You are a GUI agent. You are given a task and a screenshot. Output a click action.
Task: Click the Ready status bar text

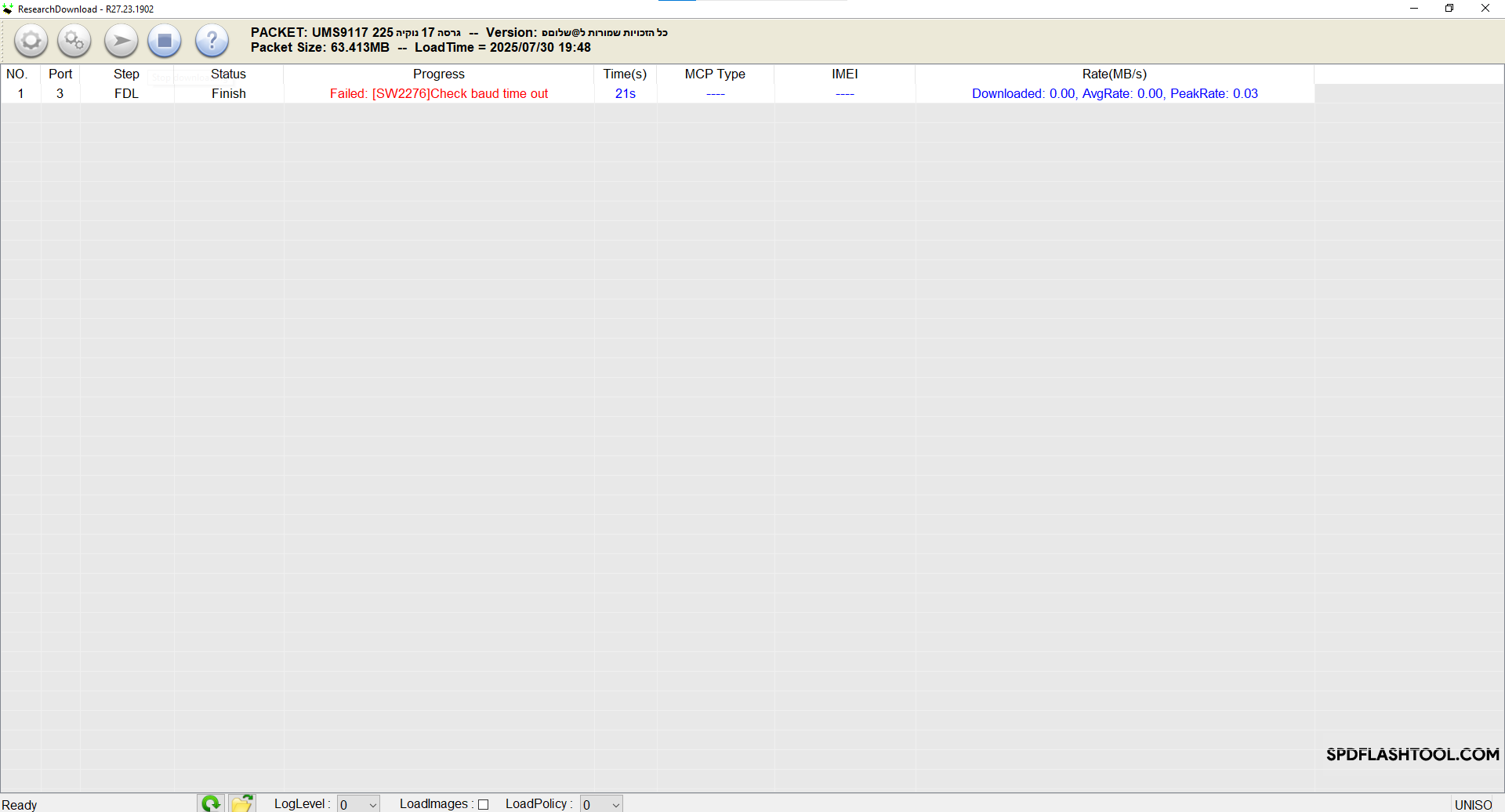point(20,805)
